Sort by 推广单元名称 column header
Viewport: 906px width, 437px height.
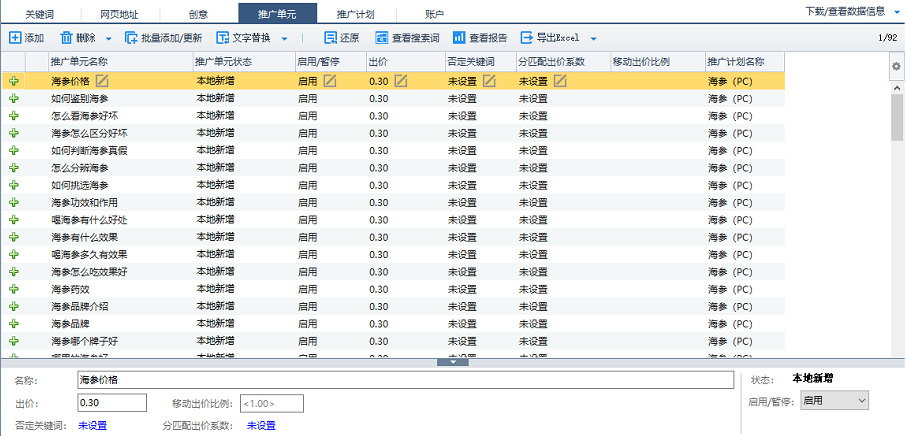120,62
